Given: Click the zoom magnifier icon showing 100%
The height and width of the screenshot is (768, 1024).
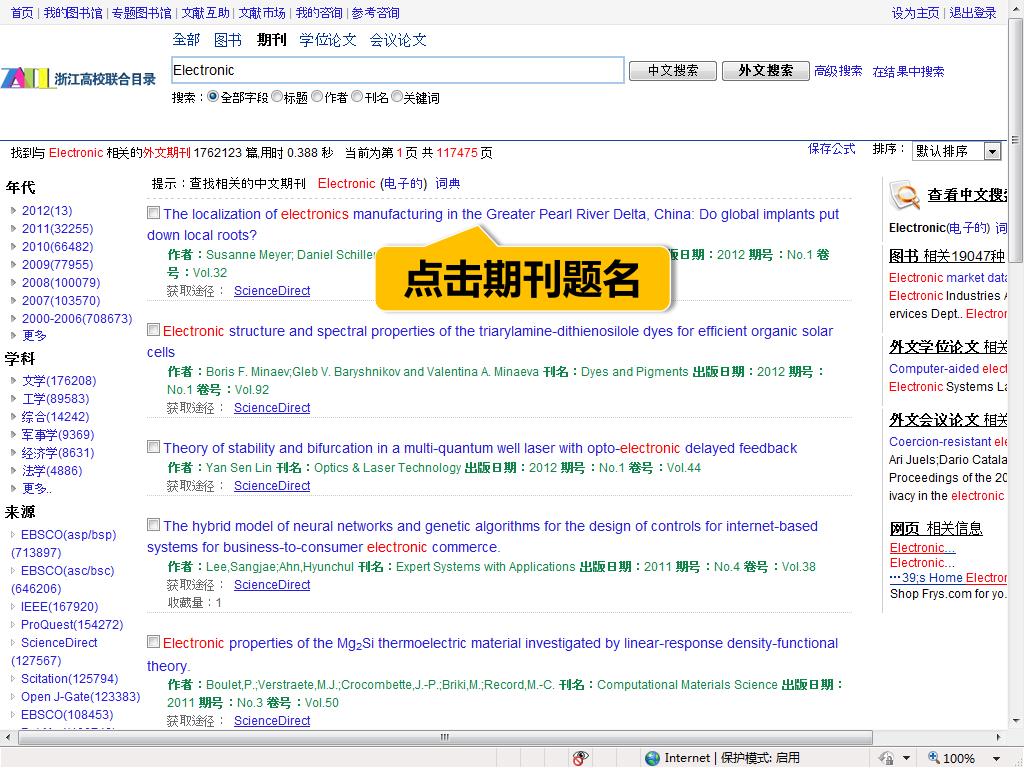Looking at the screenshot, I should (x=934, y=758).
